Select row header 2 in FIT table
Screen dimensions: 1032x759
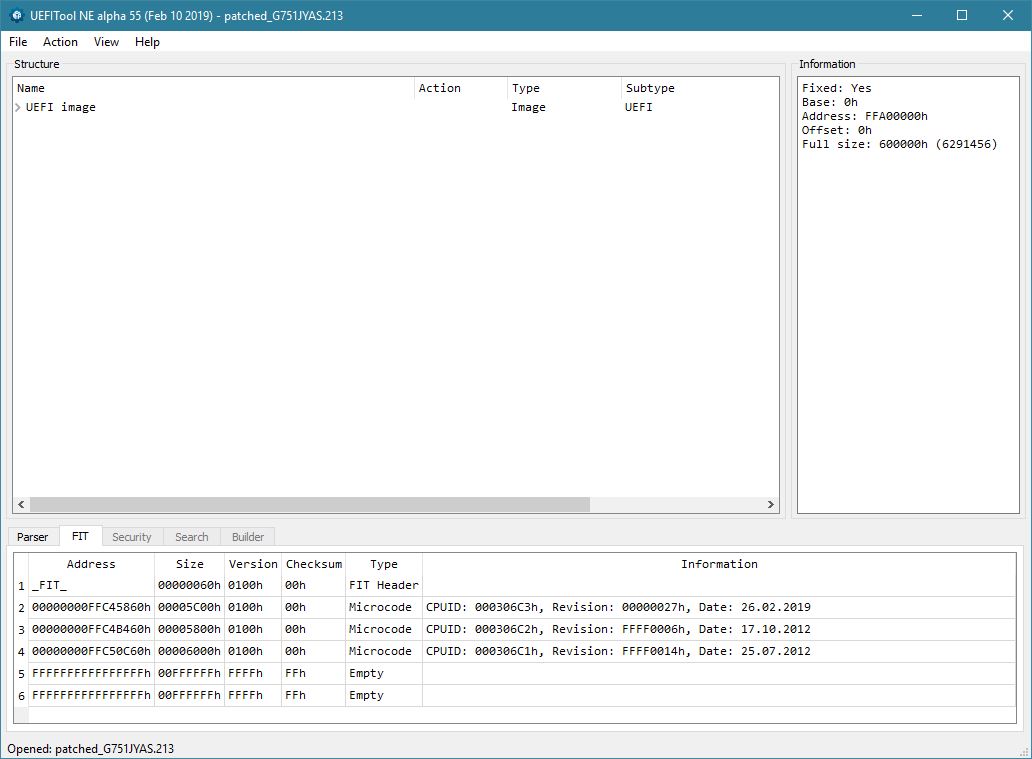21,608
